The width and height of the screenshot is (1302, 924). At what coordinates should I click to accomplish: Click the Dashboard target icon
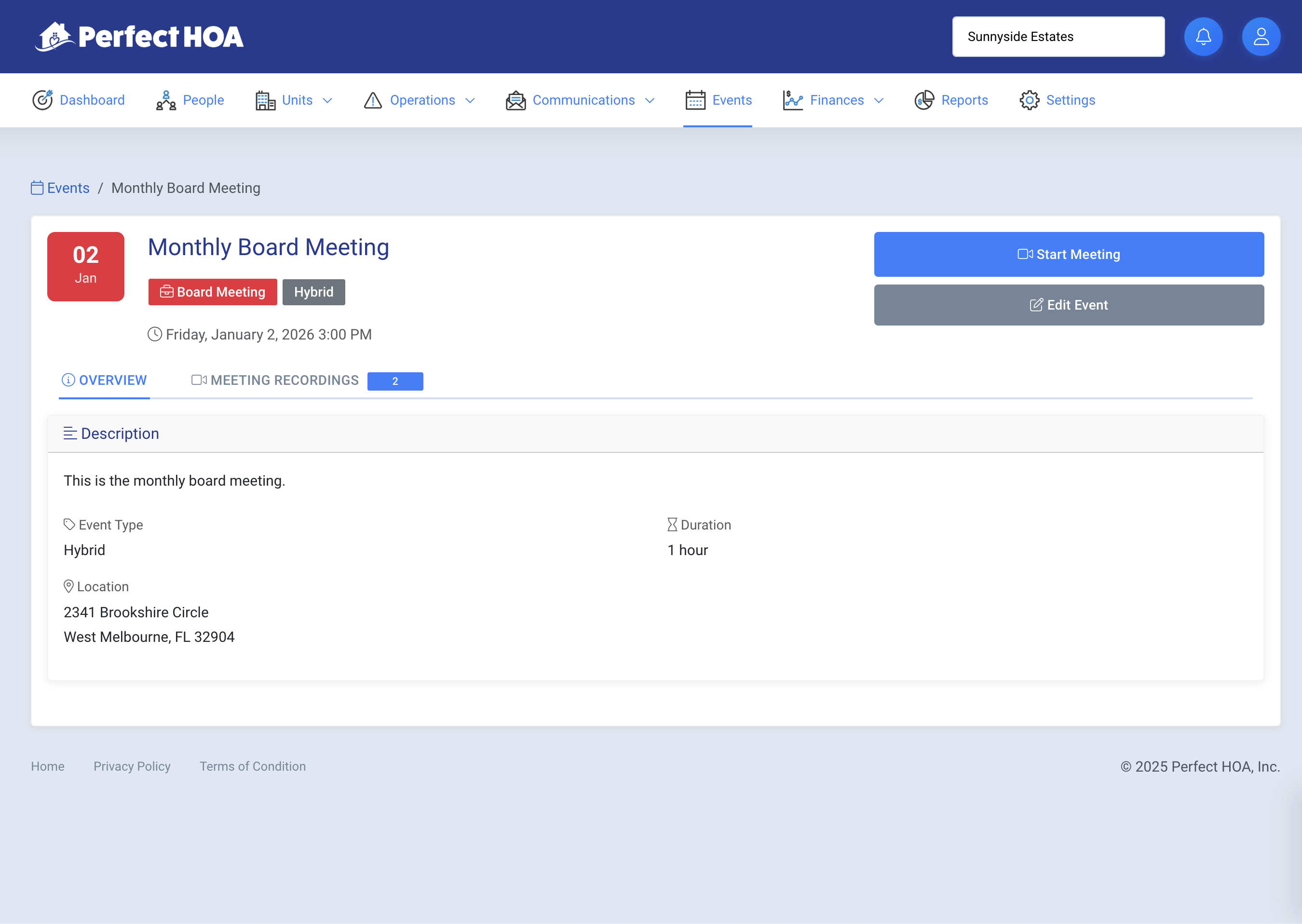tap(42, 100)
